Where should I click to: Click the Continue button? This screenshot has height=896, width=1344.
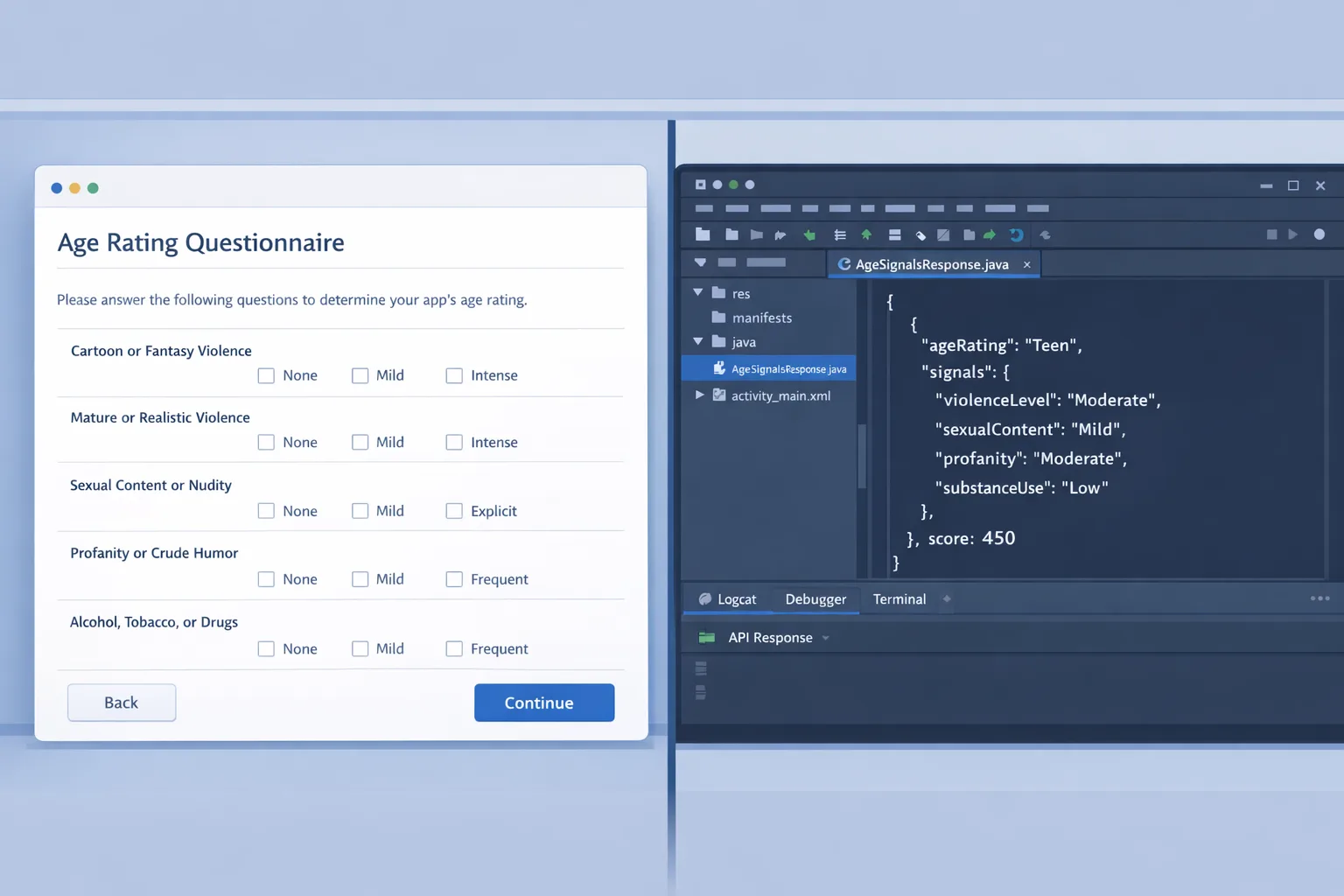(543, 703)
